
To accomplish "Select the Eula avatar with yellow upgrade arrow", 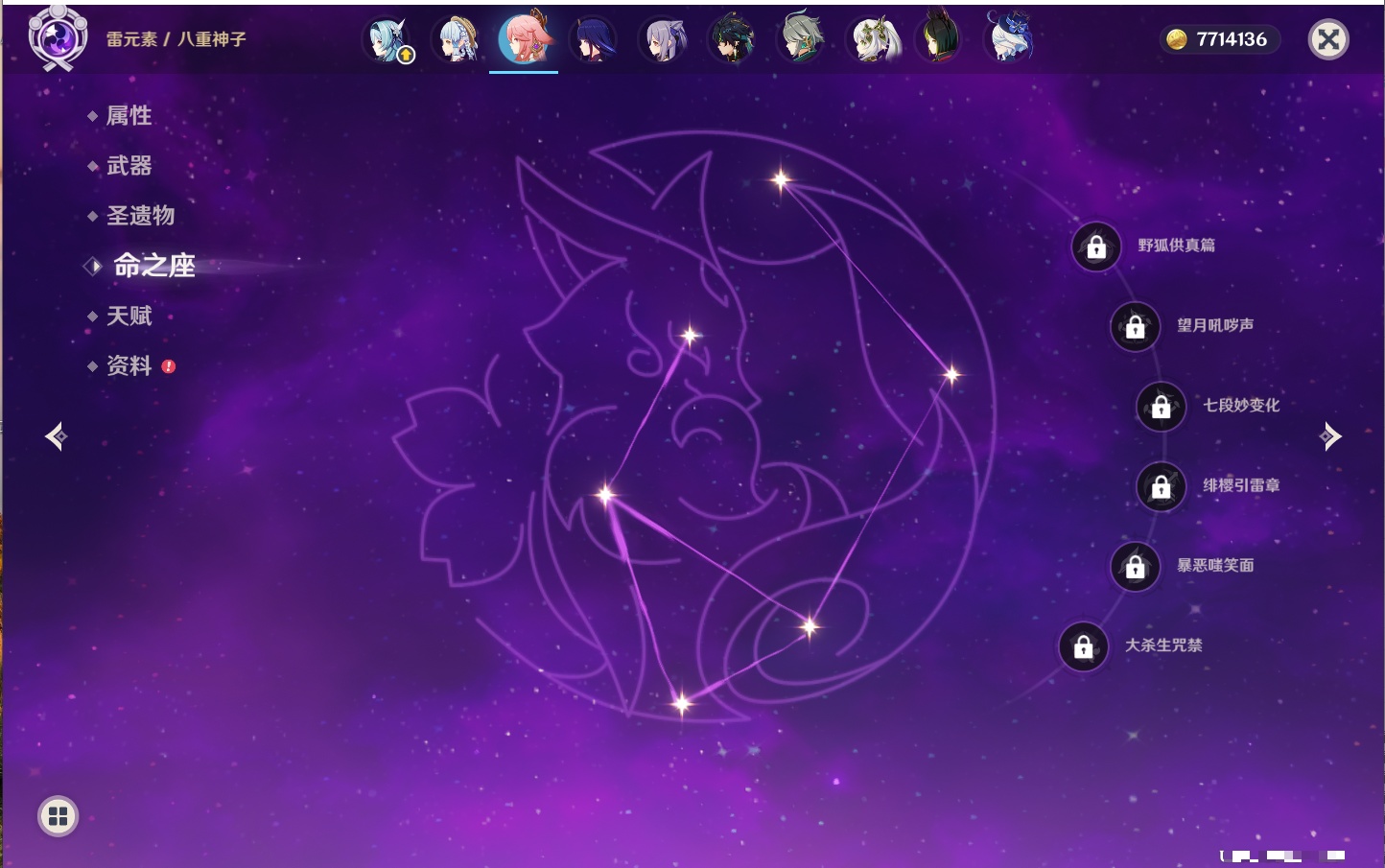I will (x=387, y=40).
